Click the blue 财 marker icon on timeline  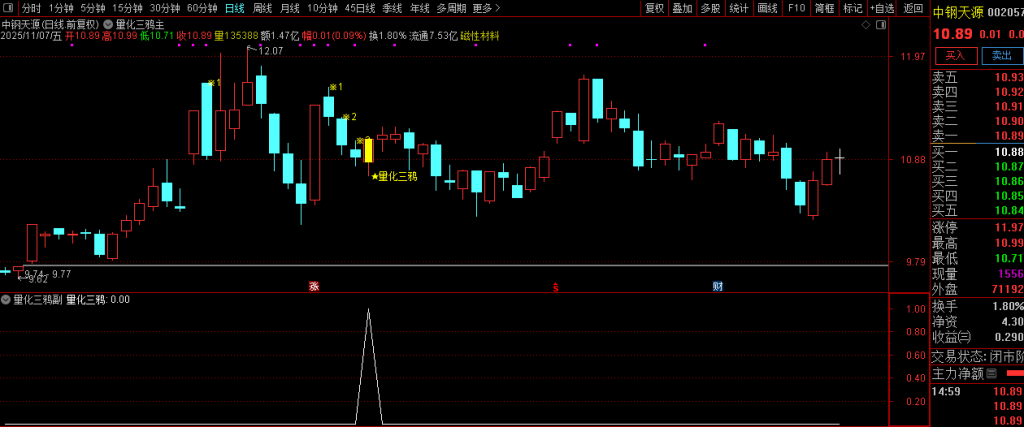point(717,286)
